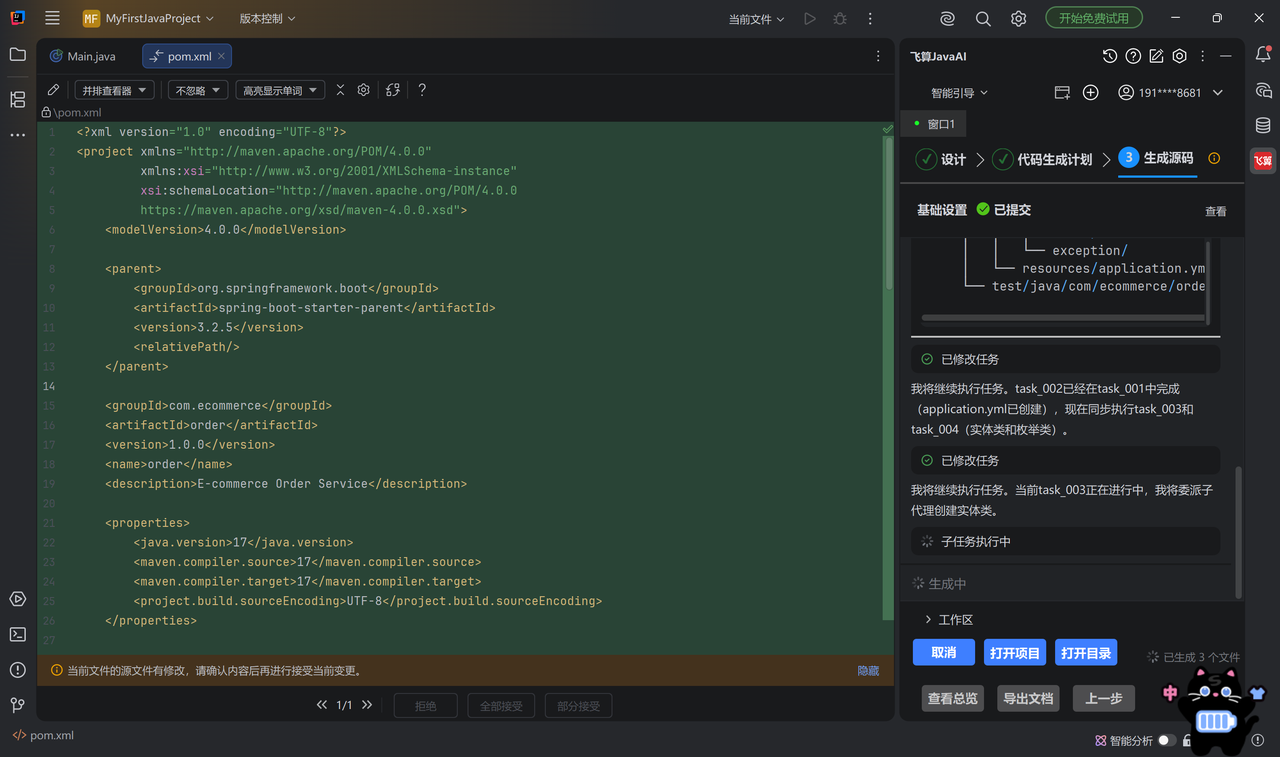Click the orange info icon beside 生成源码
1280x757 pixels.
pyautogui.click(x=1214, y=158)
